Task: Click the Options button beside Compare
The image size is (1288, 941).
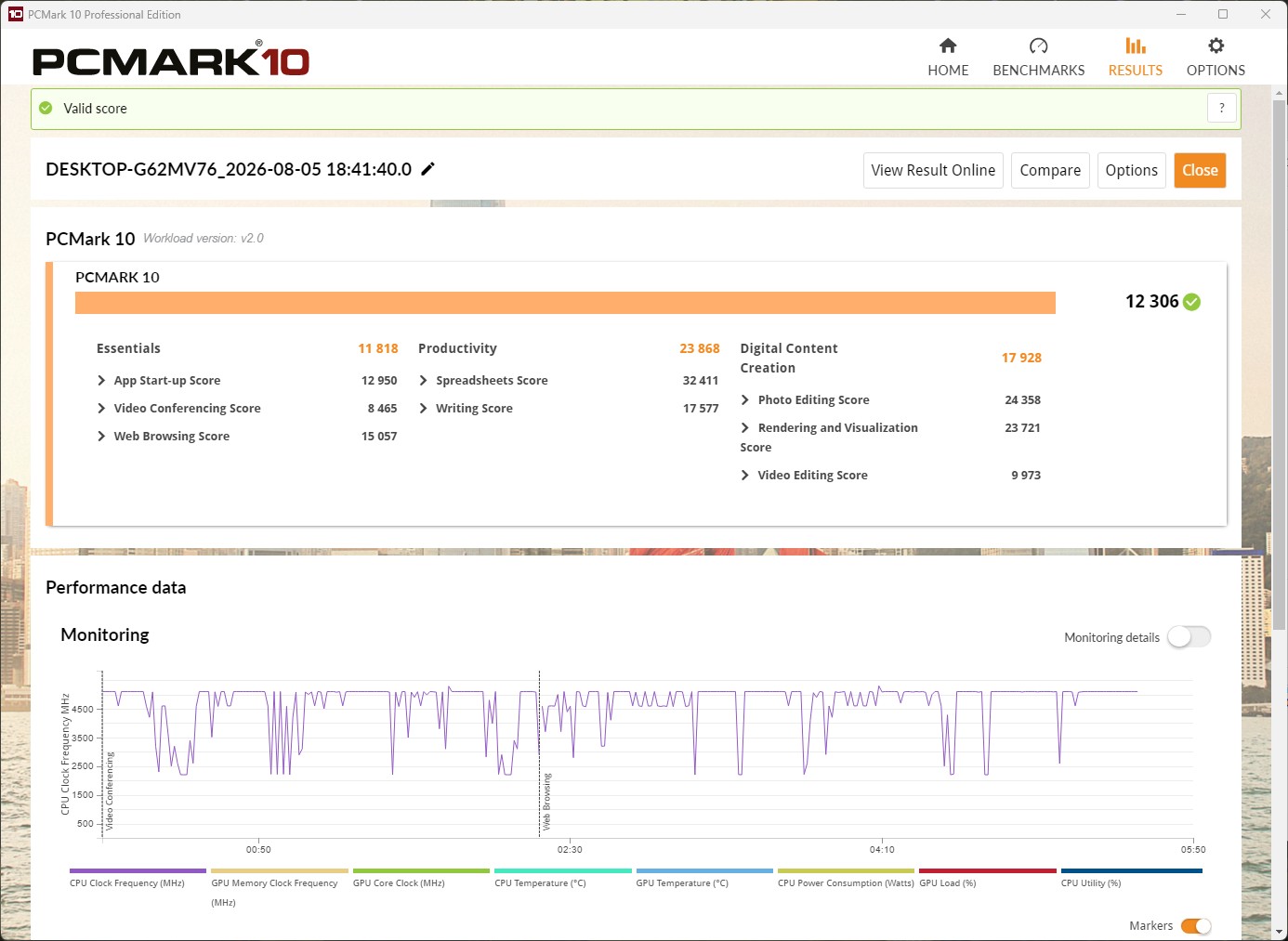Action: point(1132,170)
